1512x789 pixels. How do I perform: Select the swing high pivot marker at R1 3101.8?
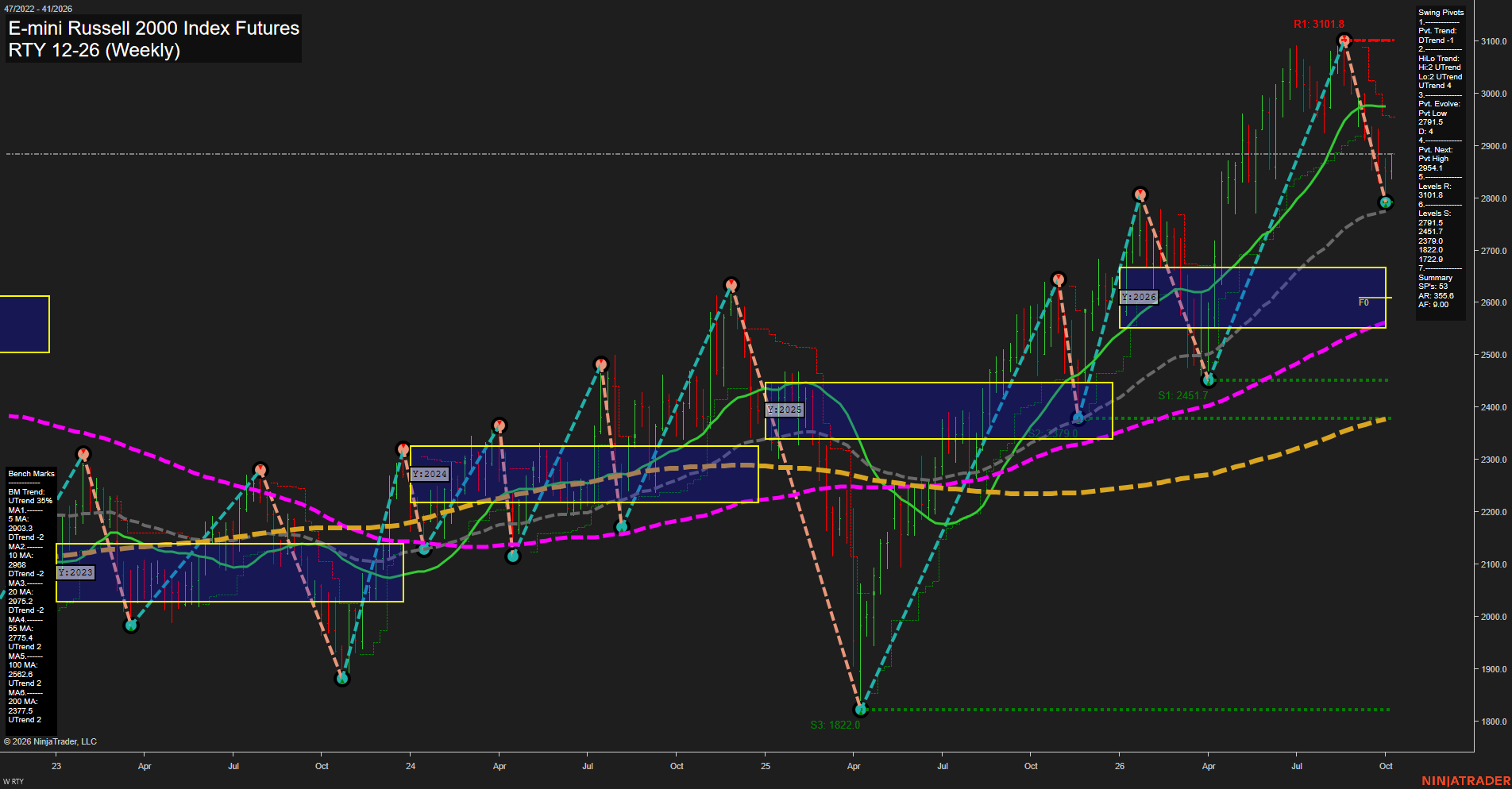[x=1344, y=40]
